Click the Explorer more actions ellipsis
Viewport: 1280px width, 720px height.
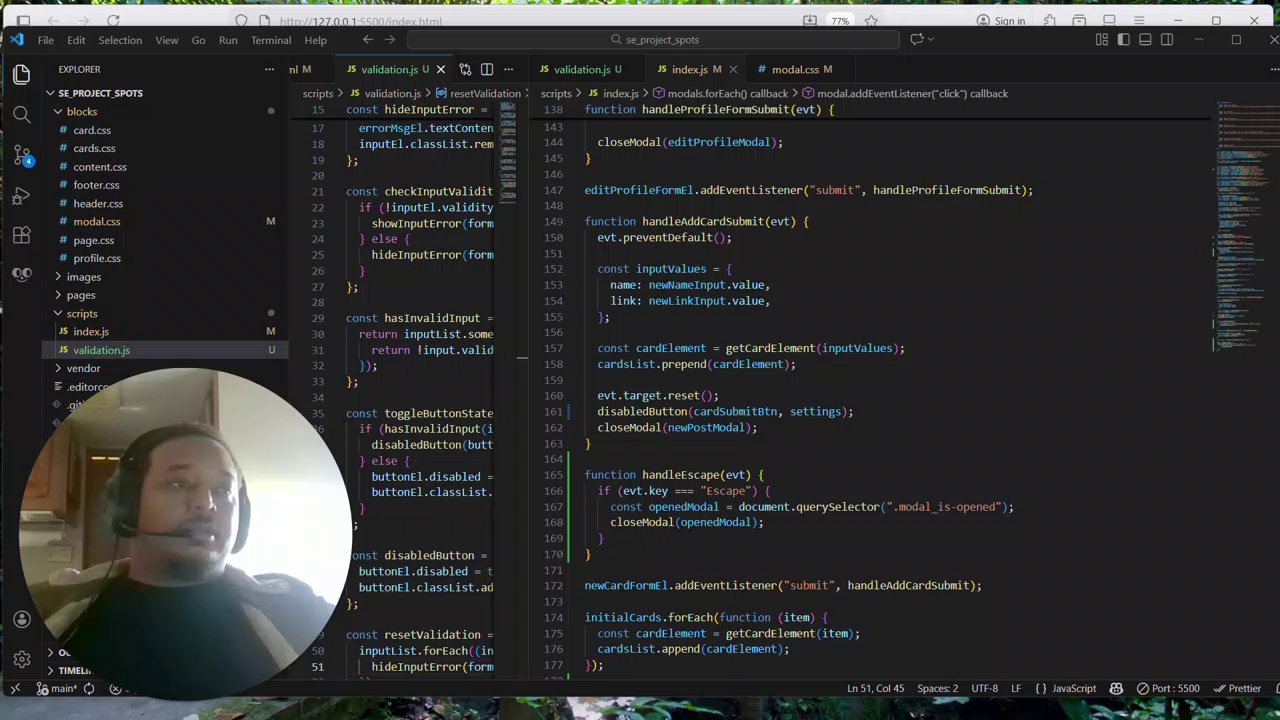pos(269,69)
